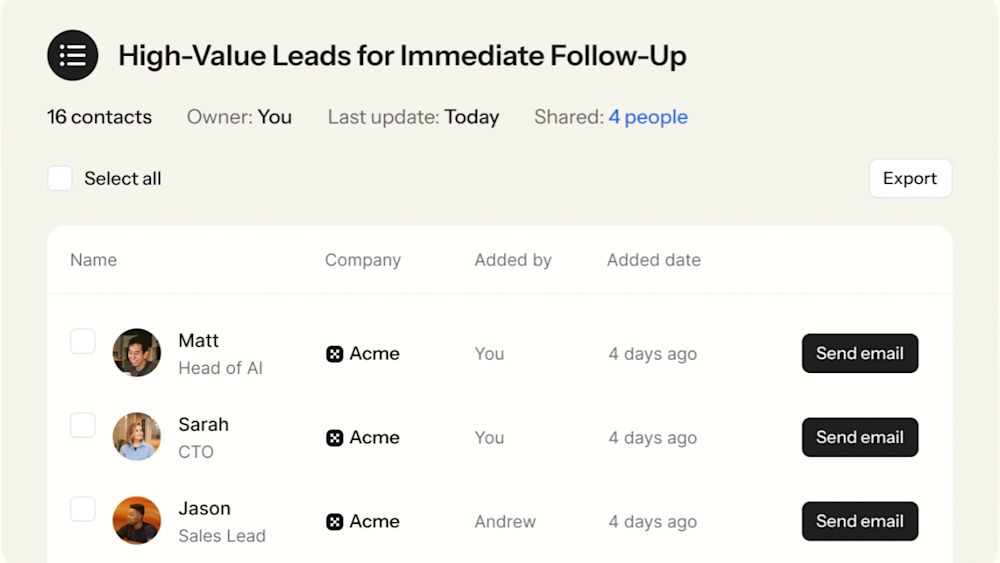1000x563 pixels.
Task: Send email to Sarah
Action: 859,437
